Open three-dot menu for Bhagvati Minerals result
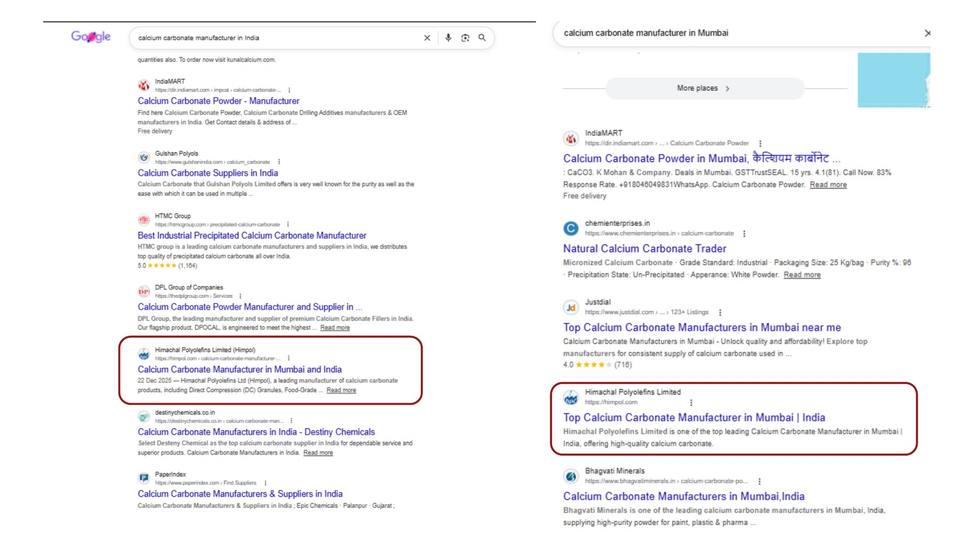Screen dimensions: 960x540 [759, 481]
